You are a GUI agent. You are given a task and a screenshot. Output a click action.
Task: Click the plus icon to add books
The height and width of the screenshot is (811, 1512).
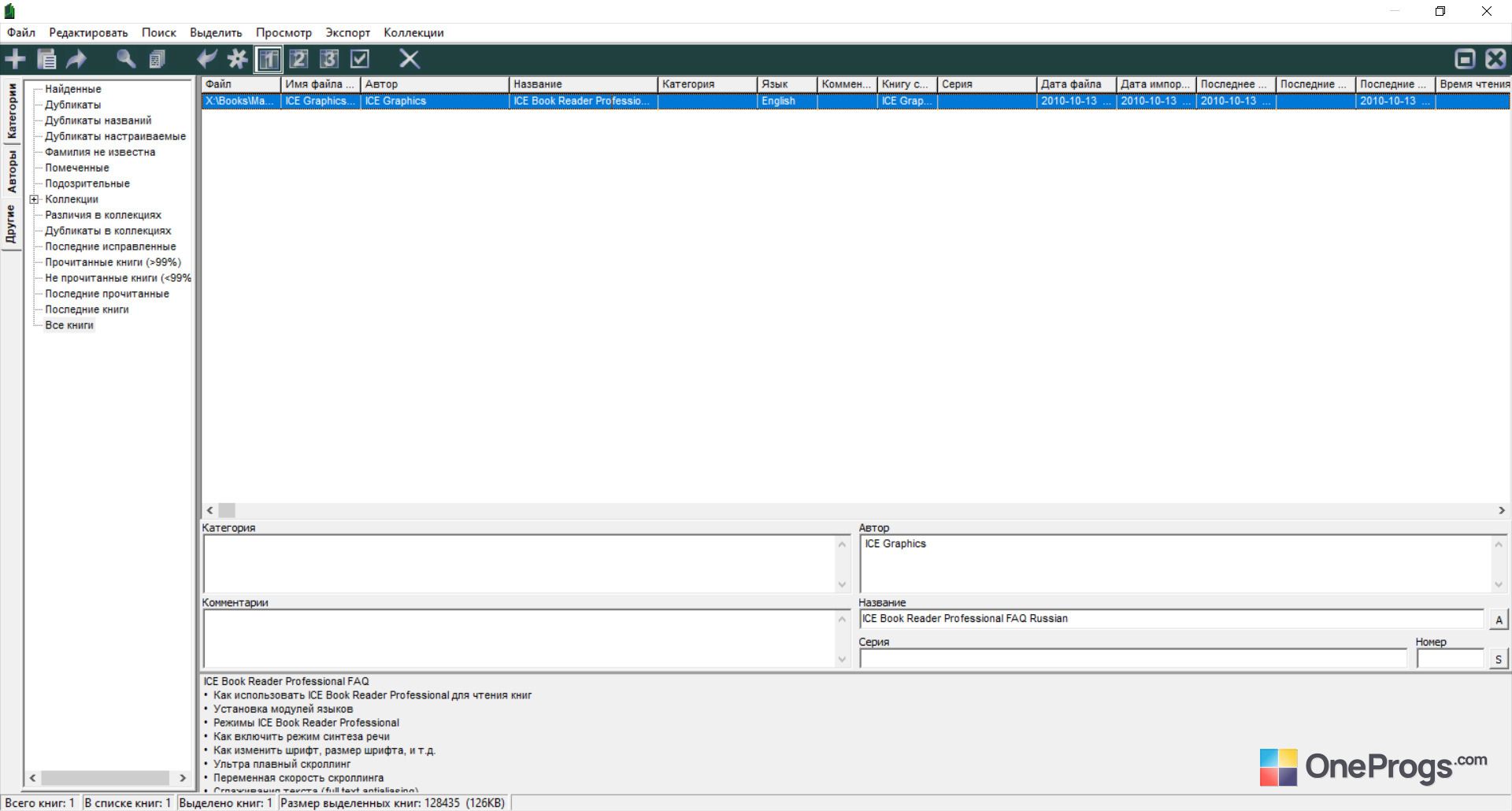pyautogui.click(x=15, y=59)
